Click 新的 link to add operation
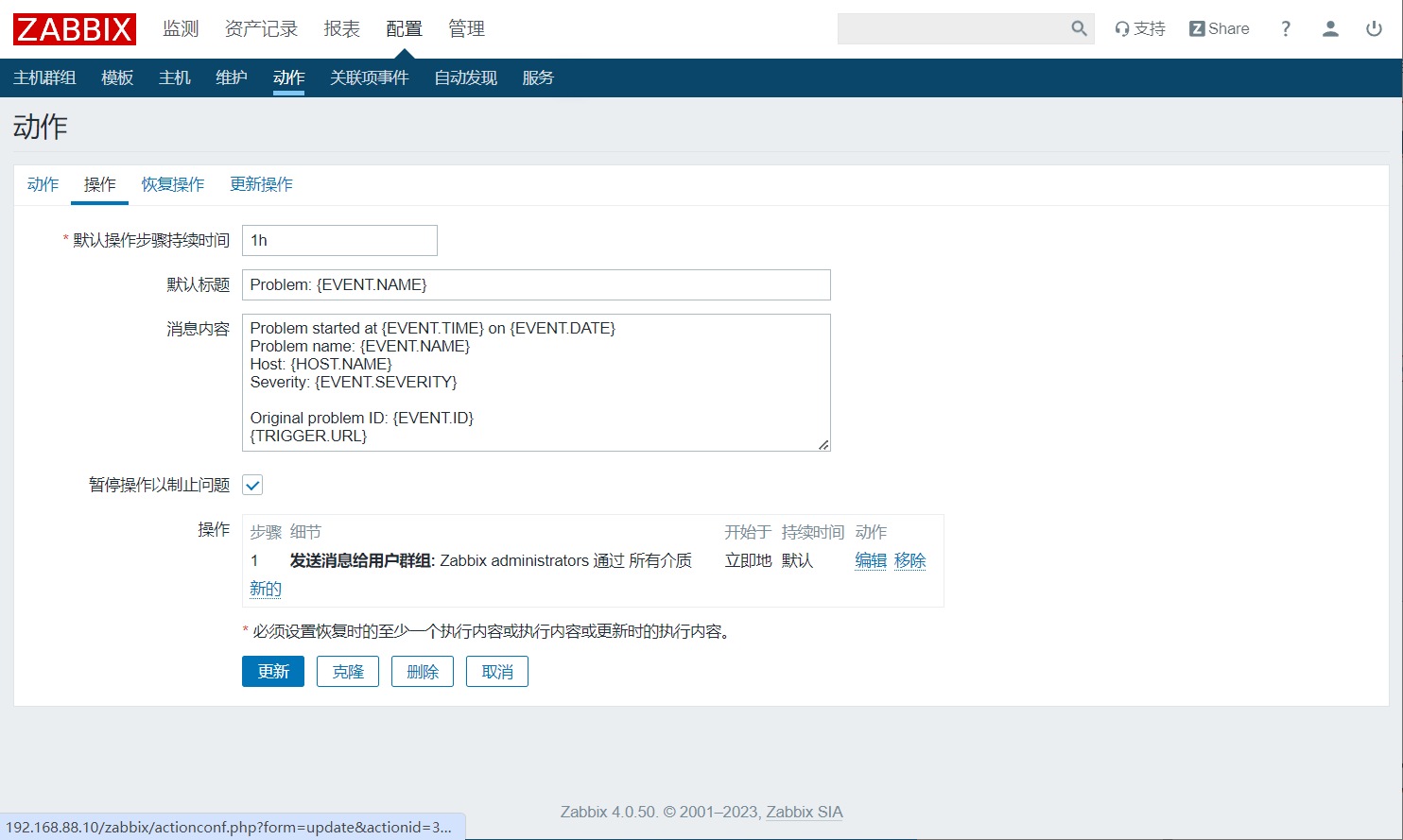Screen dimensions: 1403x840 [x=266, y=589]
